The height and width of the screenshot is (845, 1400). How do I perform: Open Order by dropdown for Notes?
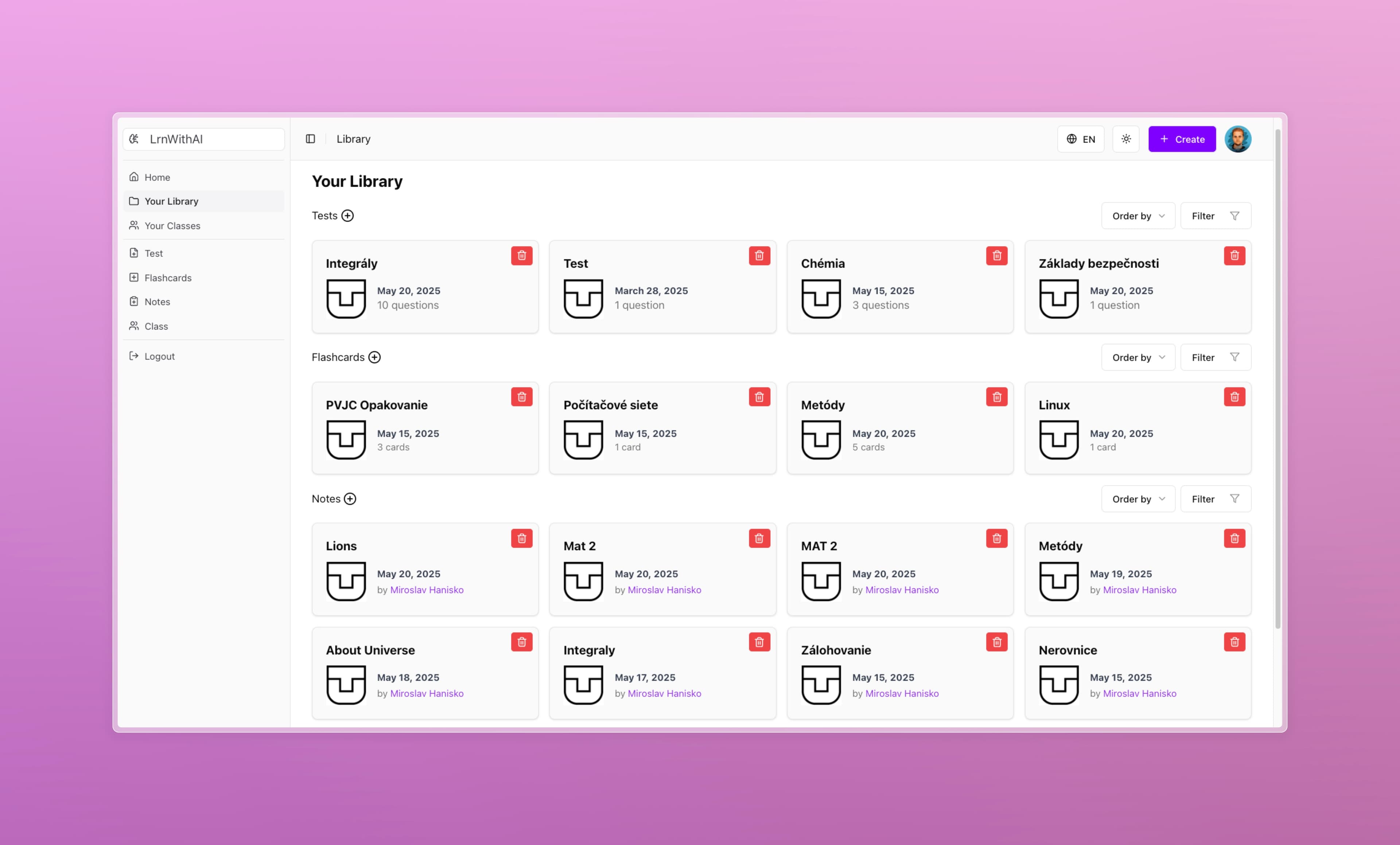pos(1138,499)
